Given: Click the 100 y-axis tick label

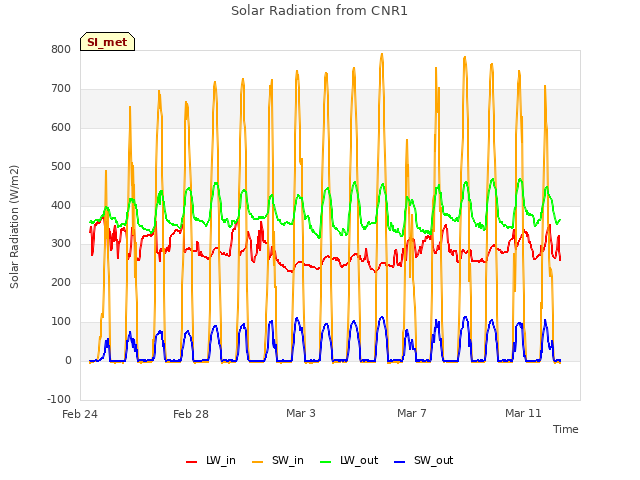Looking at the screenshot, I should click(61, 322).
